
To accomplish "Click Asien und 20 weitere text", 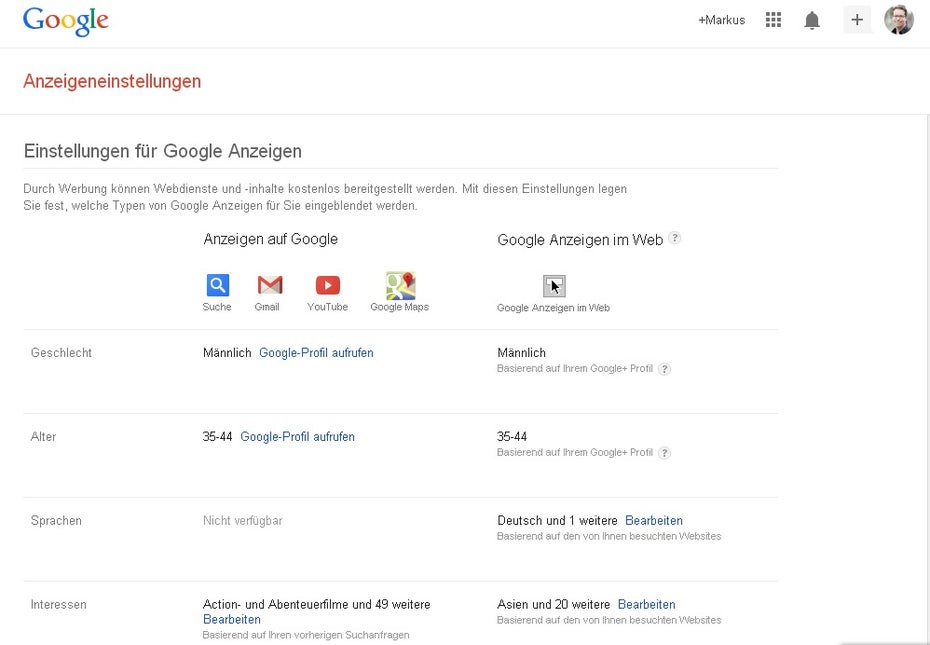I will pos(553,605).
